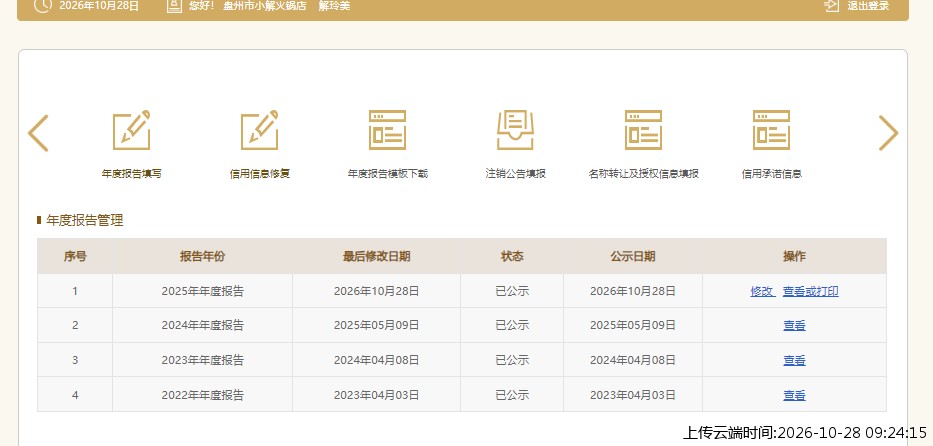Select the 信用信息修复 label
Image resolution: width=933 pixels, height=446 pixels.
coord(259,174)
